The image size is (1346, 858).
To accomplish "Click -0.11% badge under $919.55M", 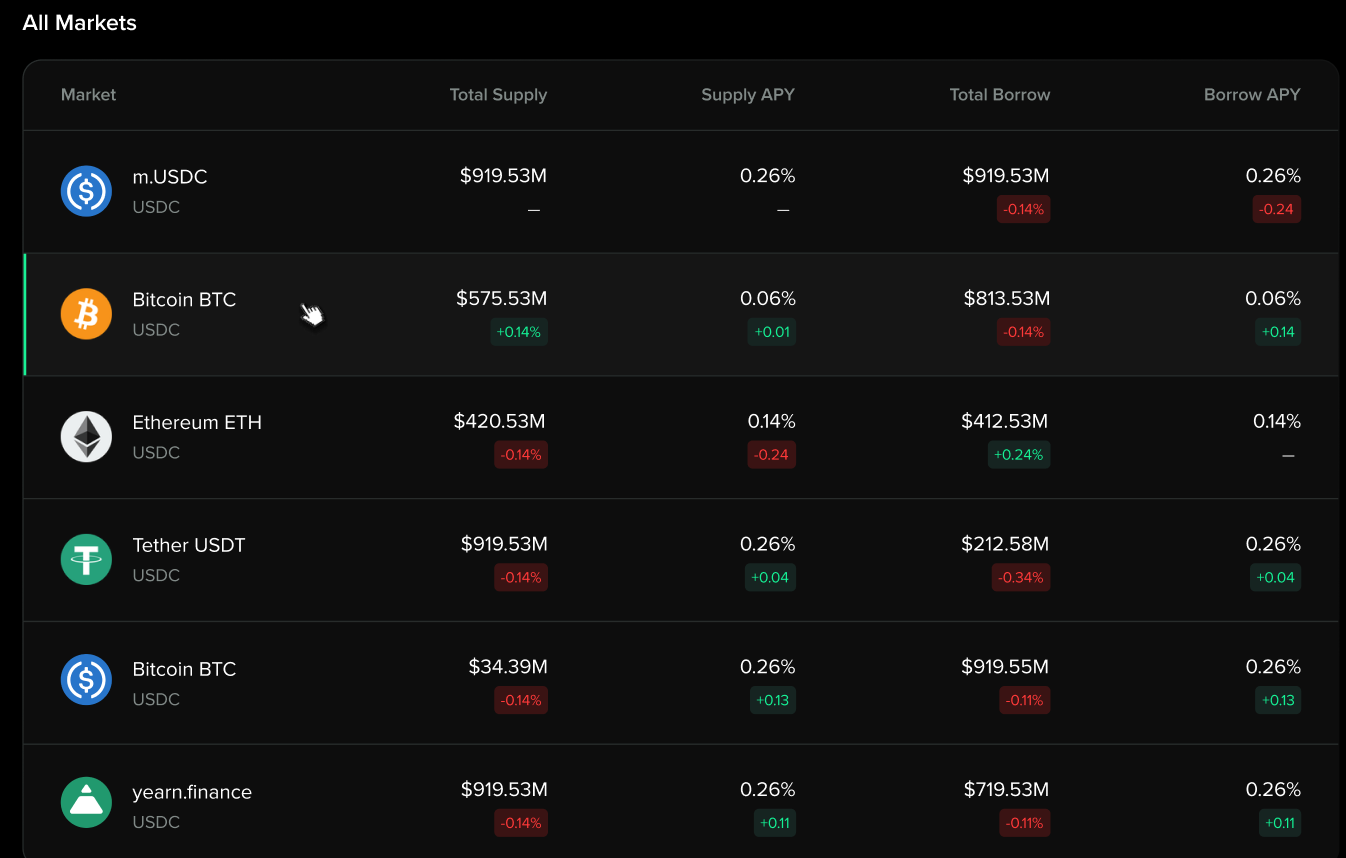I will (x=1025, y=700).
